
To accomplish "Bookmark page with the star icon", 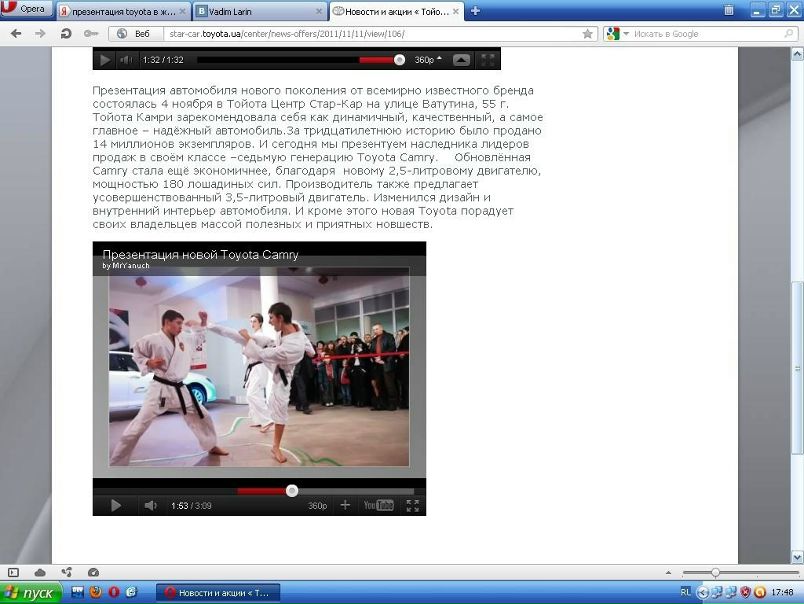I will click(x=587, y=34).
